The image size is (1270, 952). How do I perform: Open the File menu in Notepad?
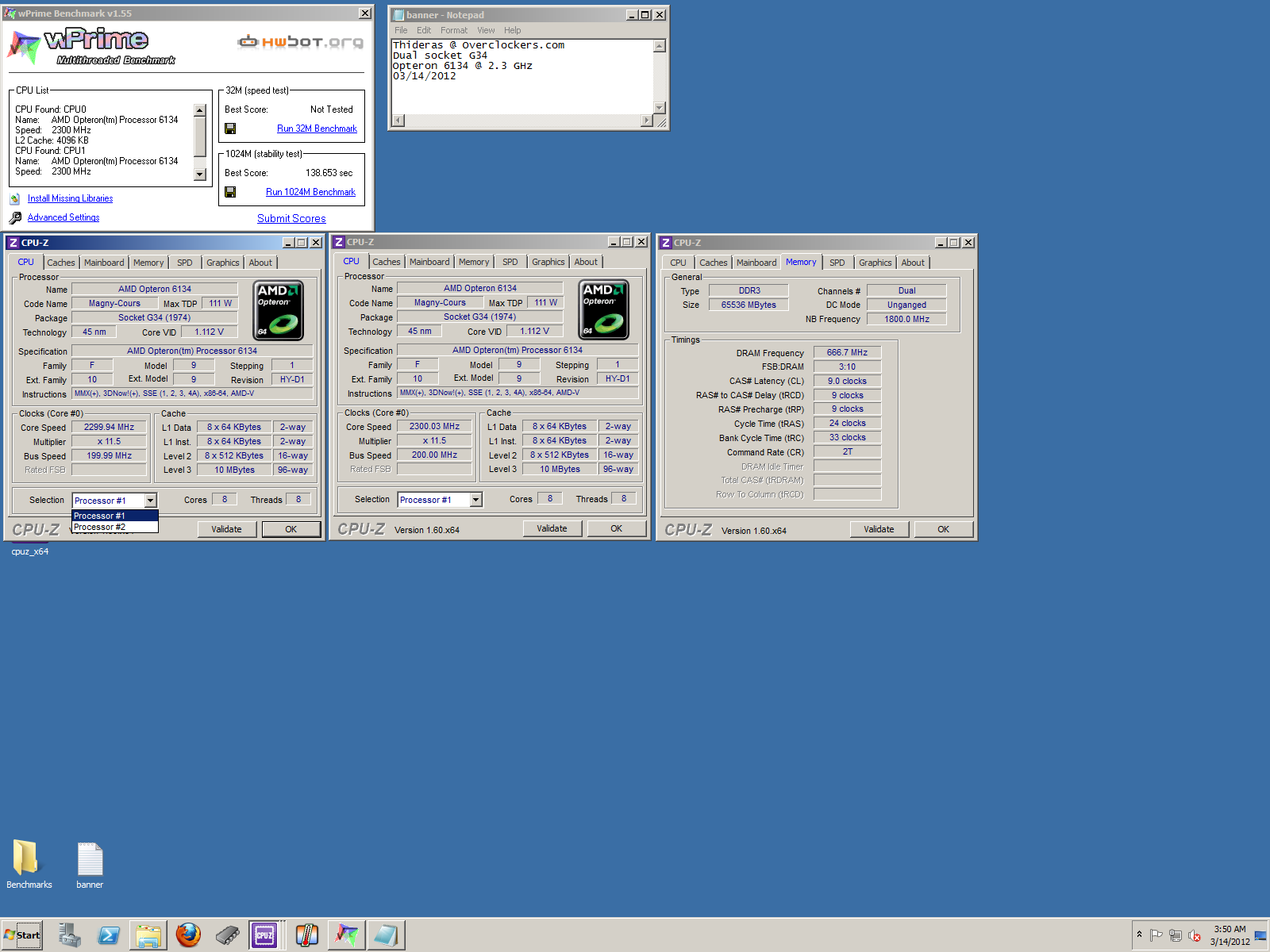coord(401,30)
